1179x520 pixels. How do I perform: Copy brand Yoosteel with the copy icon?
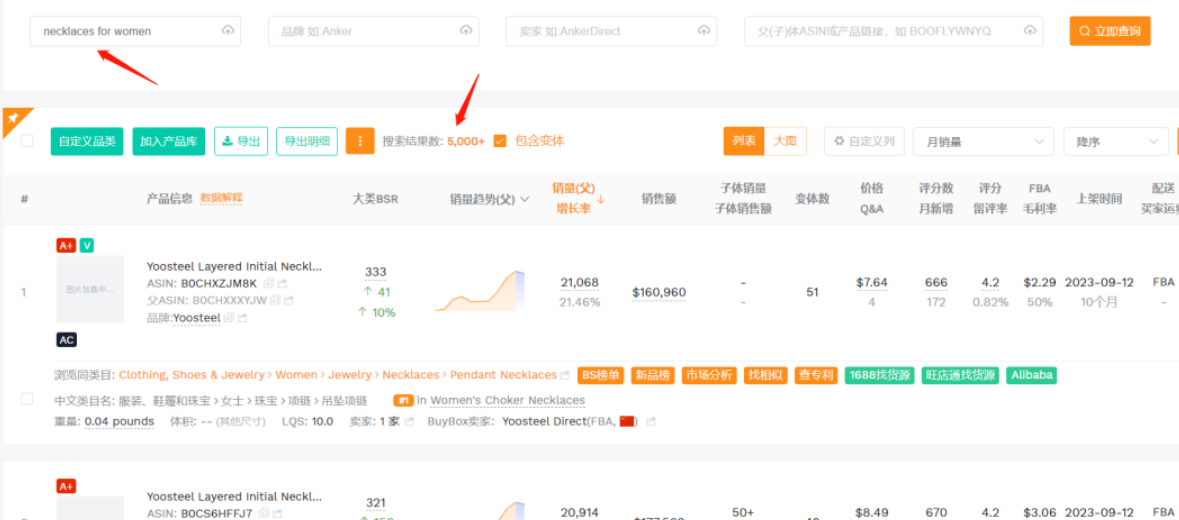click(229, 318)
